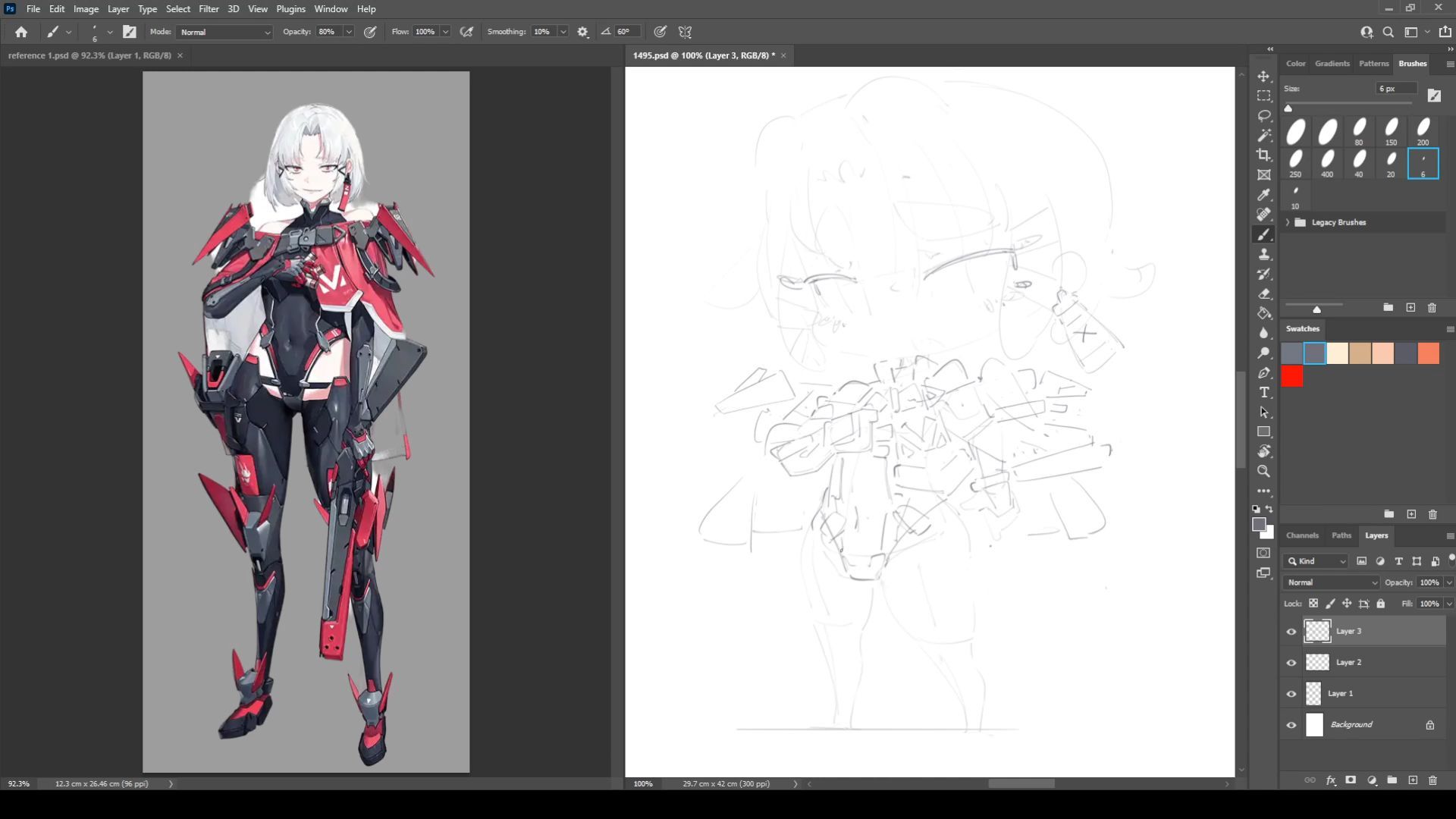The width and height of the screenshot is (1456, 819).
Task: Click the brush Size input field
Action: pos(1396,89)
